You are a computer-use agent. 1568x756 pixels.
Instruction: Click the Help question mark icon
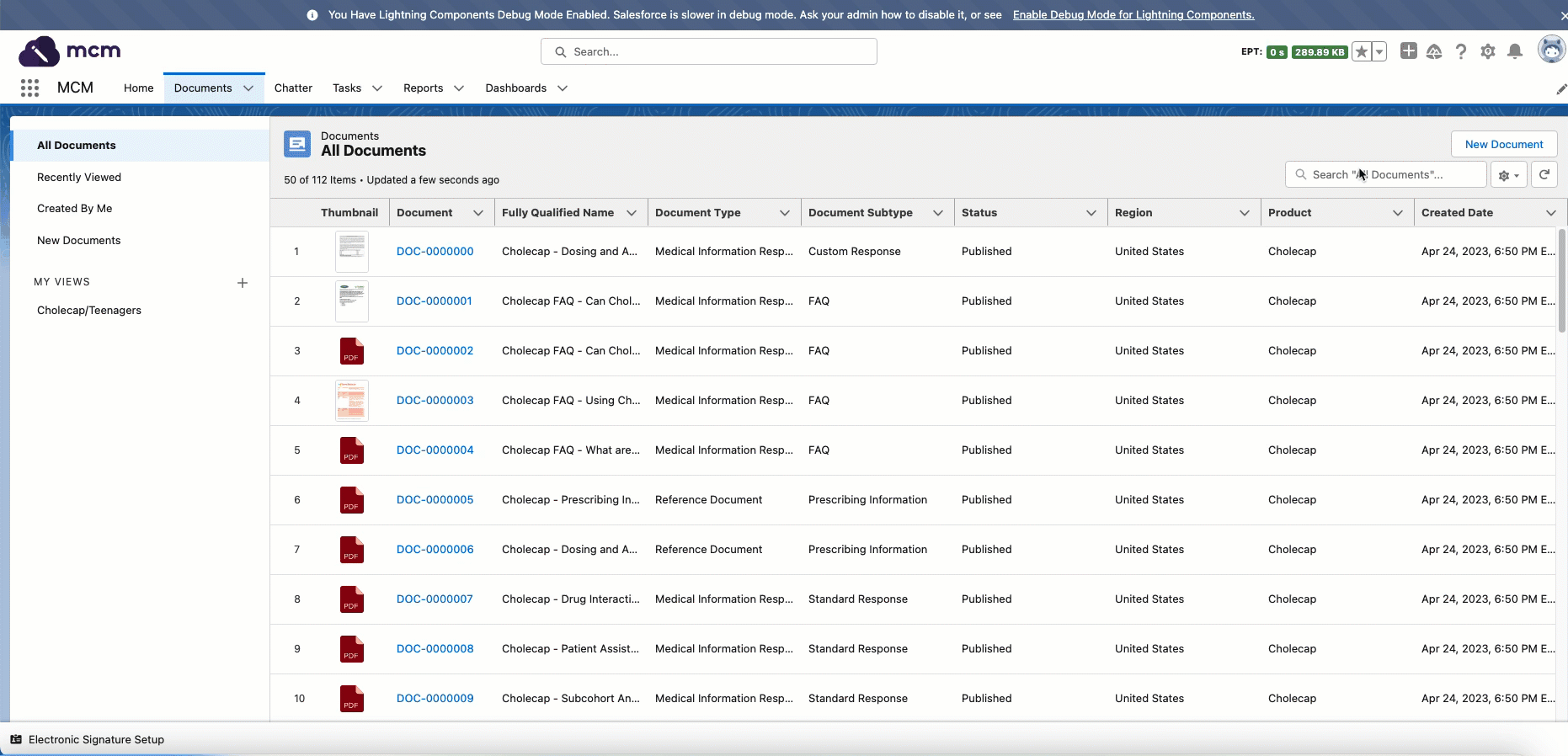(x=1461, y=51)
